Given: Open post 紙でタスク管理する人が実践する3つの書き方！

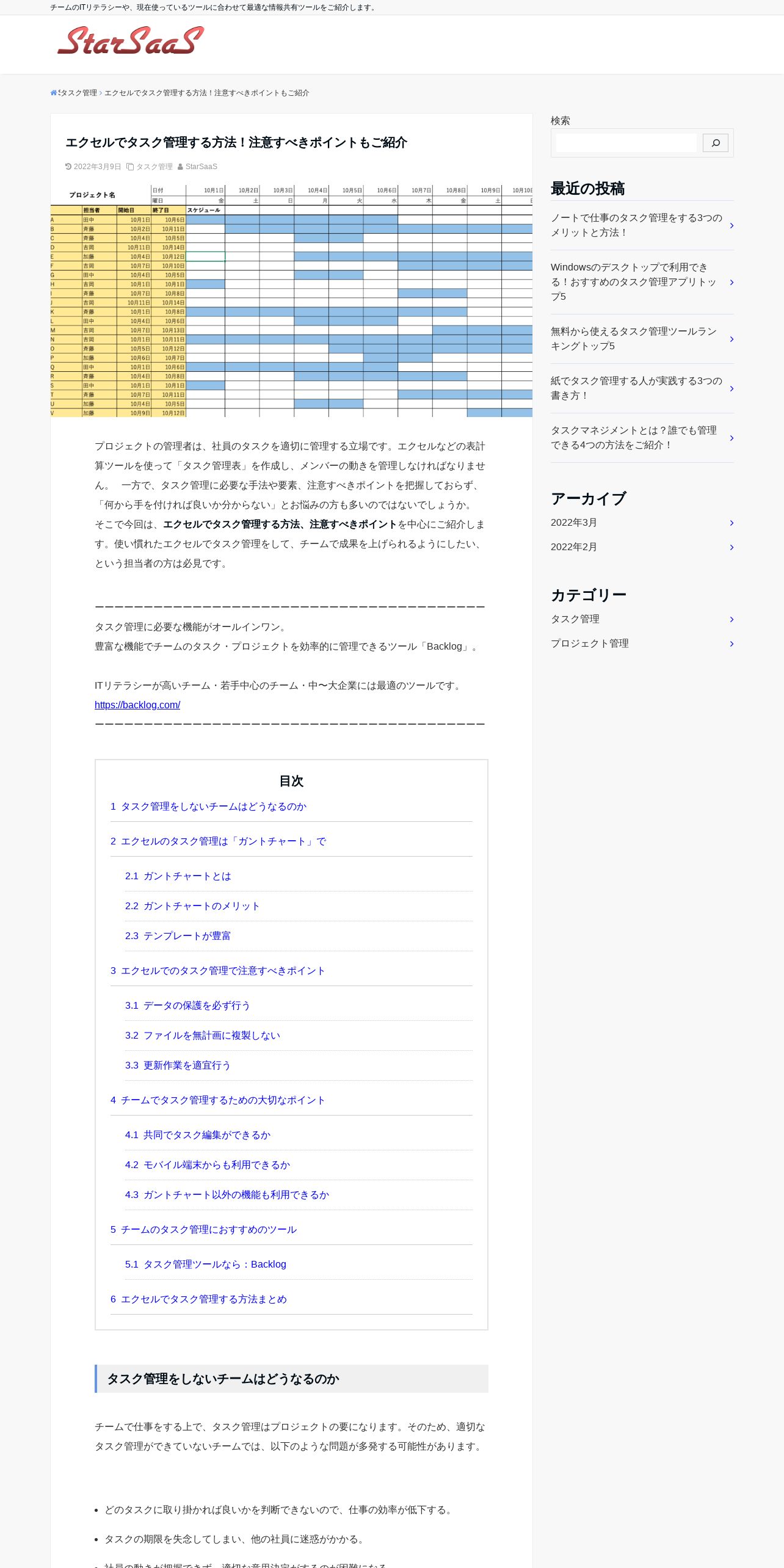Looking at the screenshot, I should tap(636, 388).
